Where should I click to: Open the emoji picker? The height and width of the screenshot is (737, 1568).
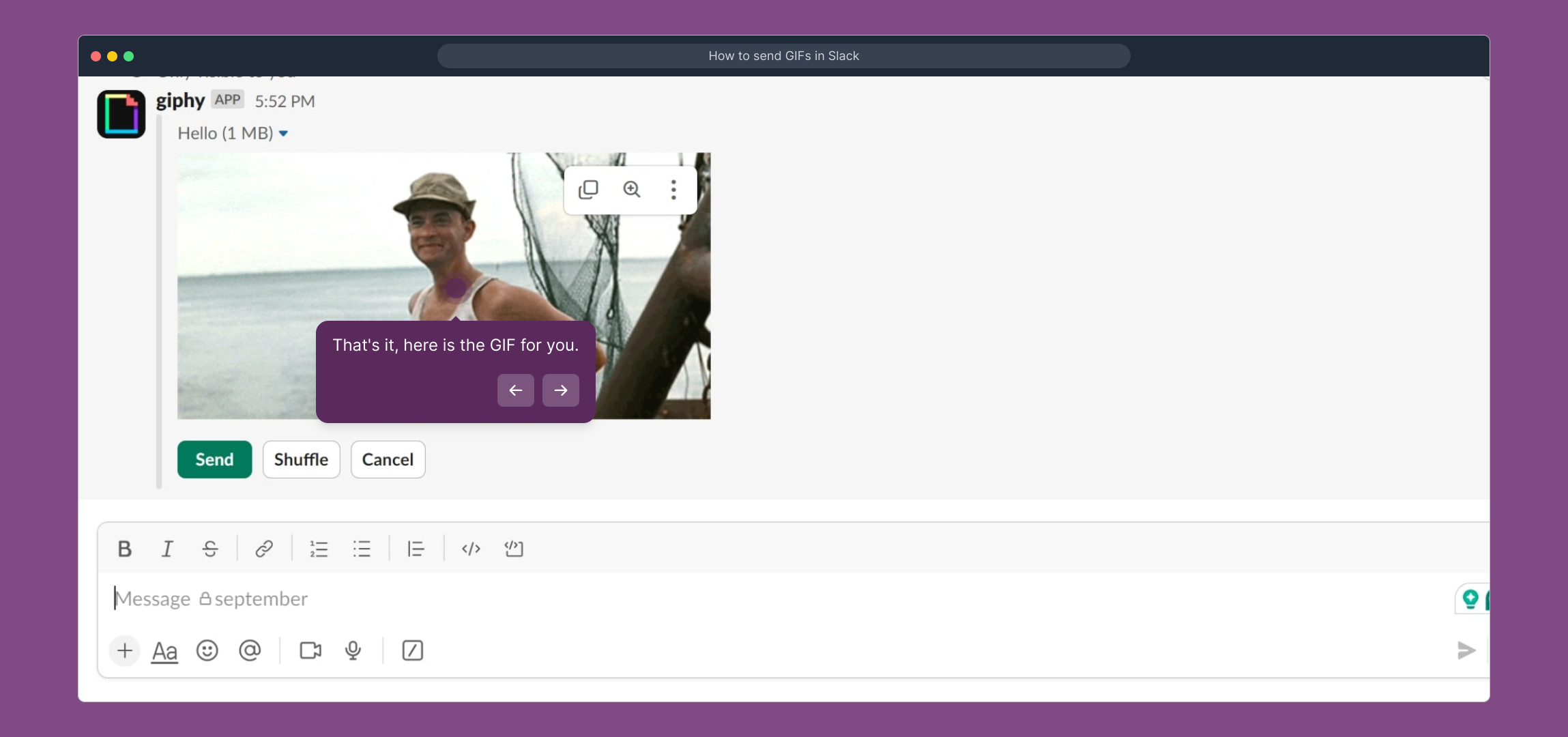click(207, 650)
